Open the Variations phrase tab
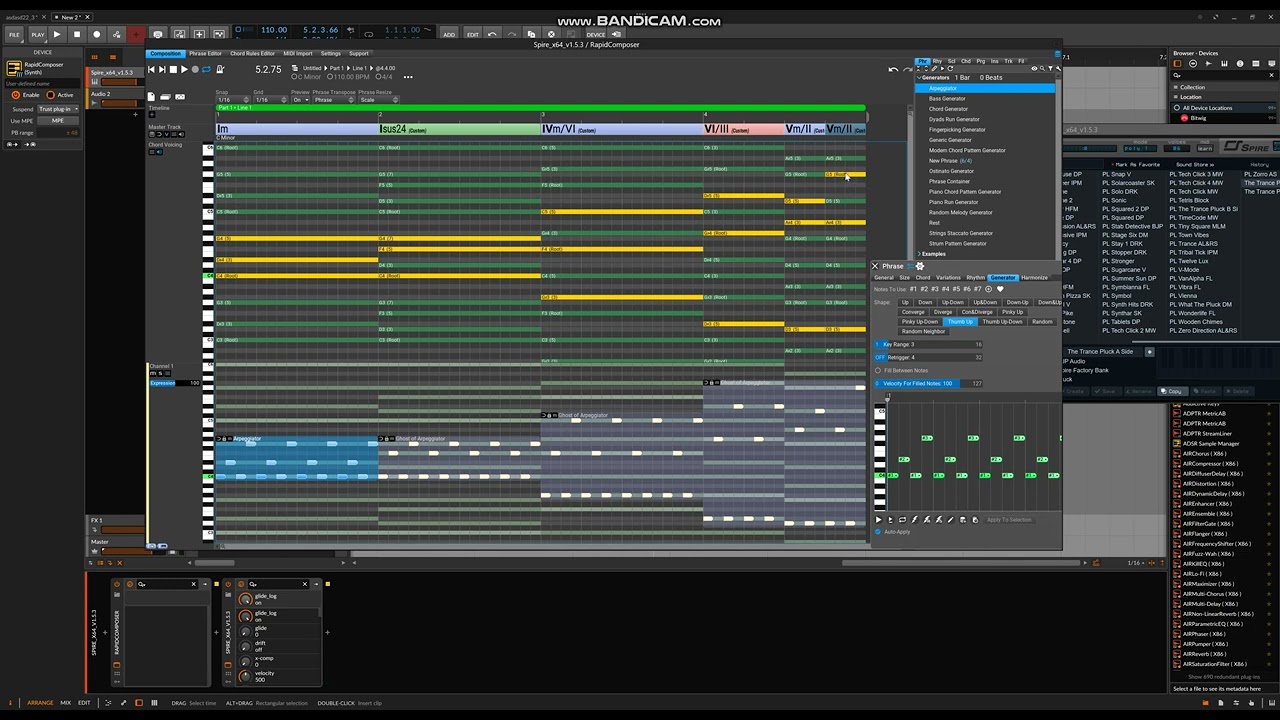This screenshot has width=1280, height=720. 948,278
